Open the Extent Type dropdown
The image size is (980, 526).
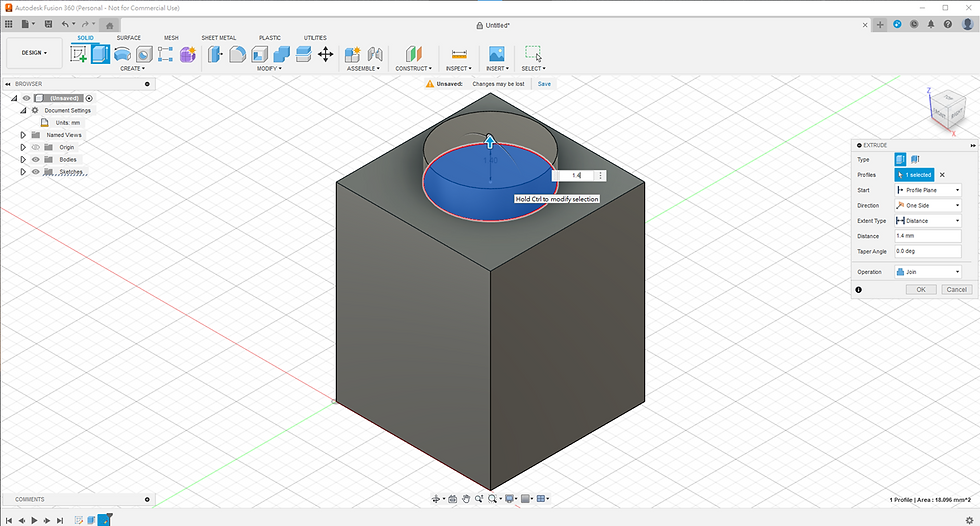pos(928,221)
